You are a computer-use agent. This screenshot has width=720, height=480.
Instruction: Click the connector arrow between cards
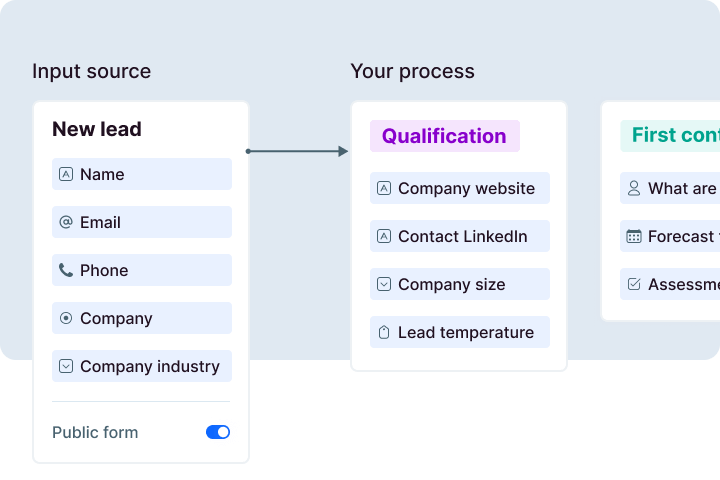[298, 151]
